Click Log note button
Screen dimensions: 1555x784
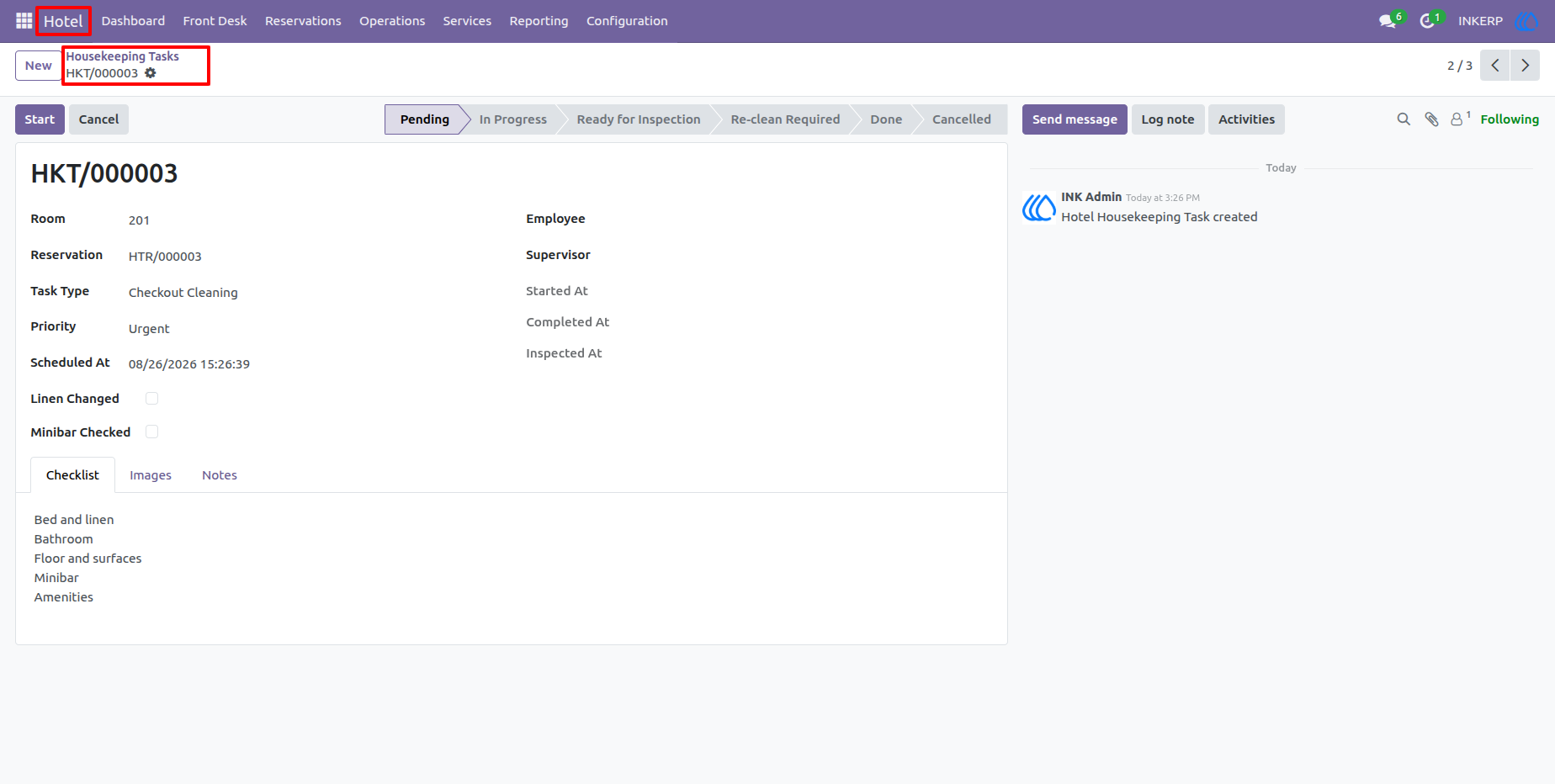click(x=1168, y=119)
